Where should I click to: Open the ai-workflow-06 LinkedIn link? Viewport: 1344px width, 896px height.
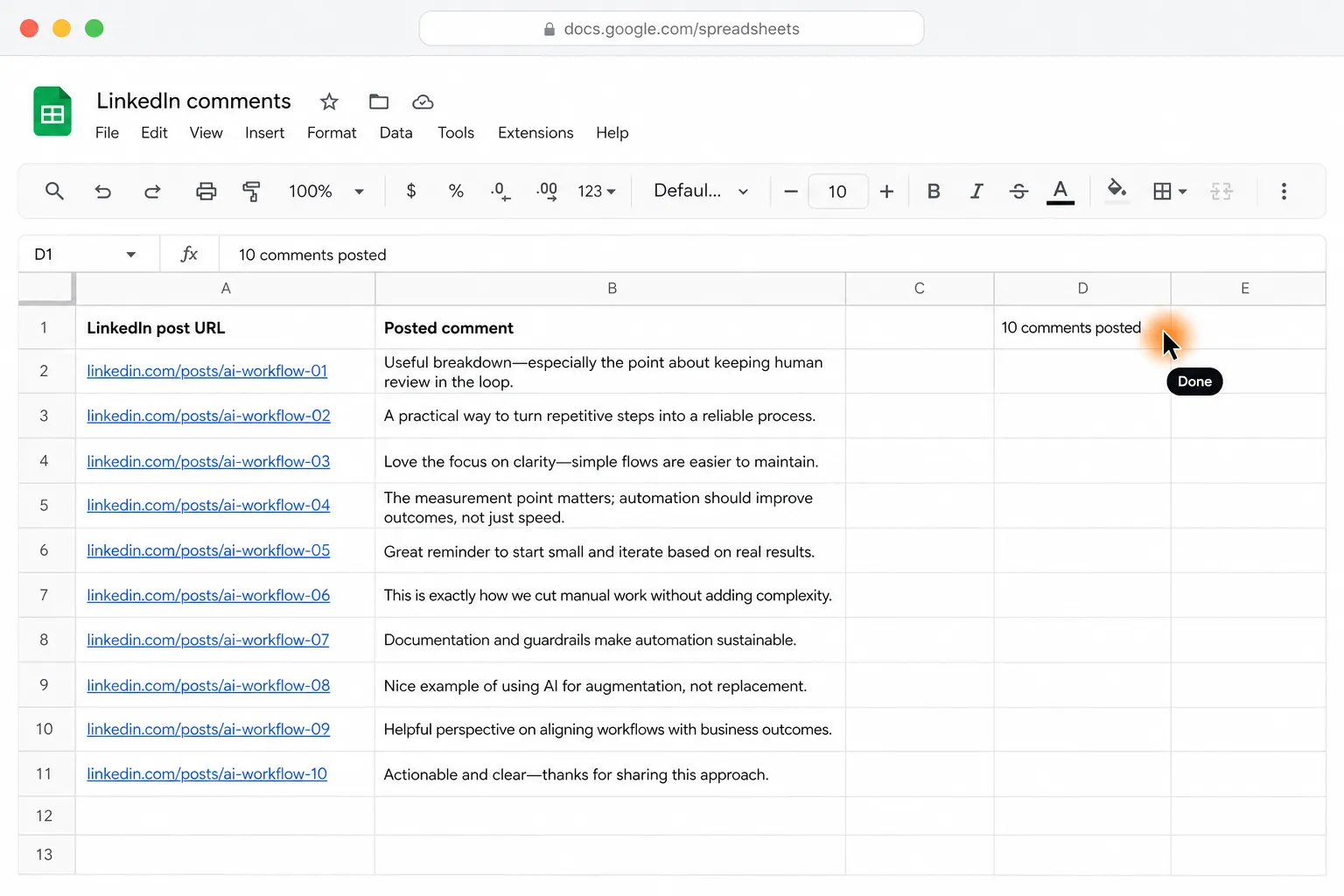[208, 595]
